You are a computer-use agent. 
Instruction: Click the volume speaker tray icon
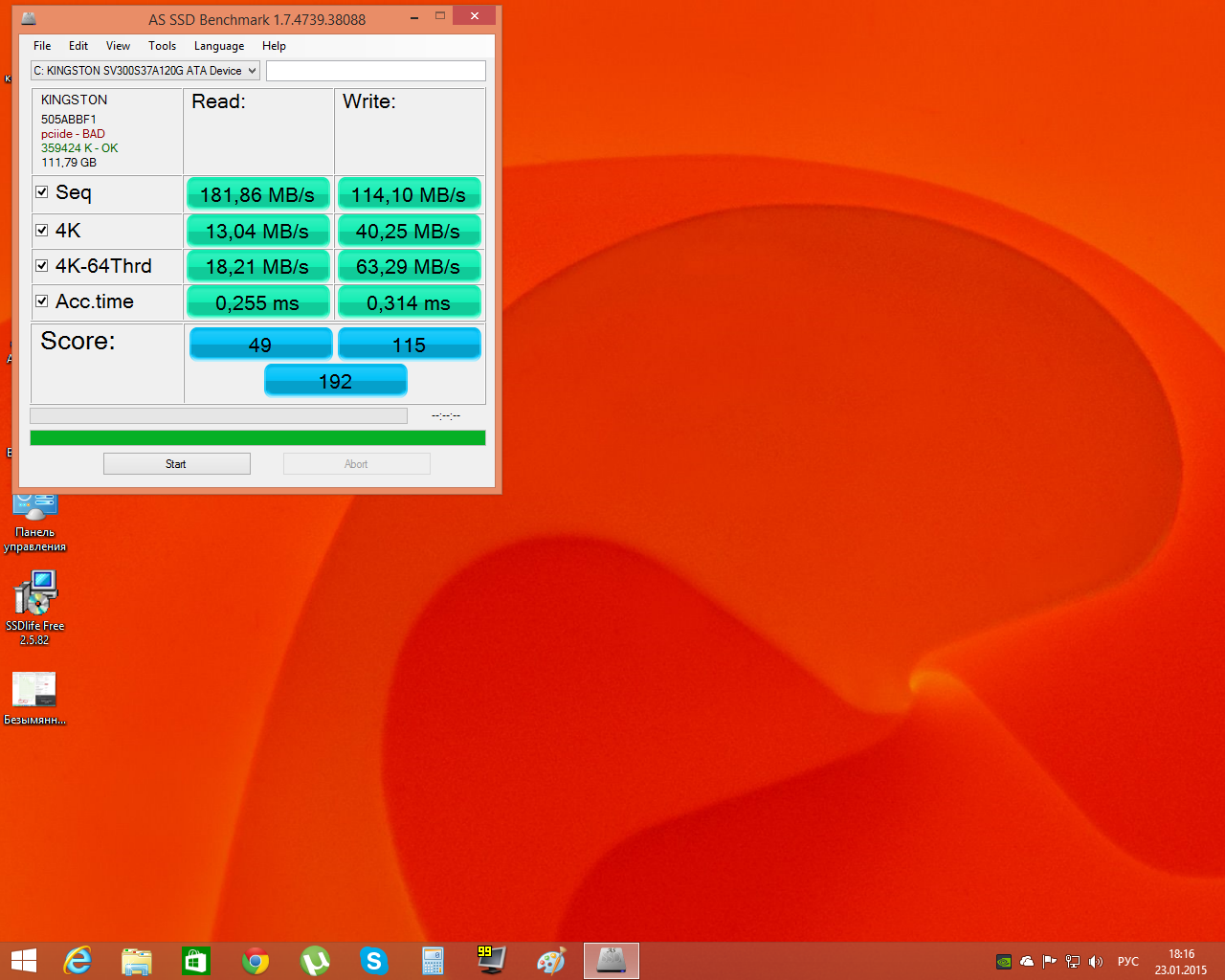[1096, 962]
